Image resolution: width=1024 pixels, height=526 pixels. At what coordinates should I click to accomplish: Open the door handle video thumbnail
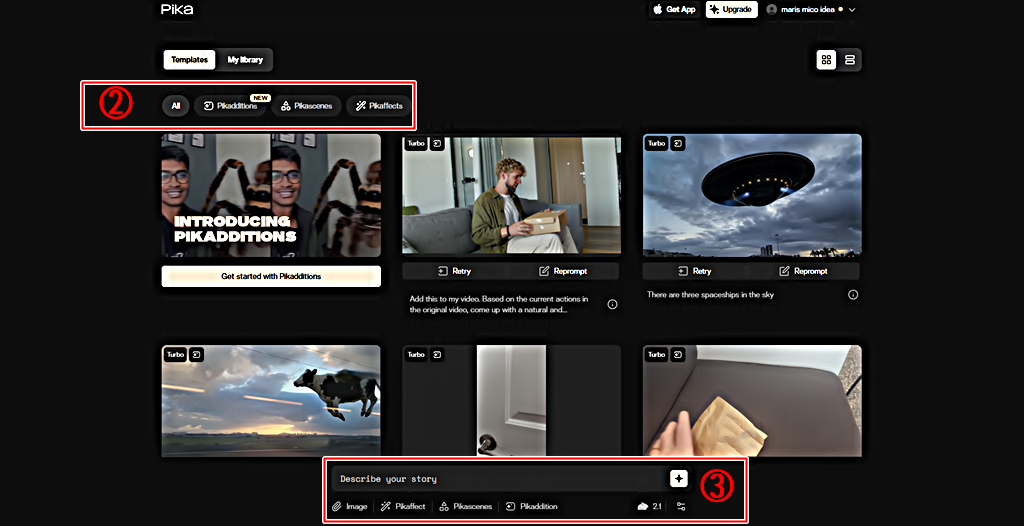pyautogui.click(x=511, y=401)
